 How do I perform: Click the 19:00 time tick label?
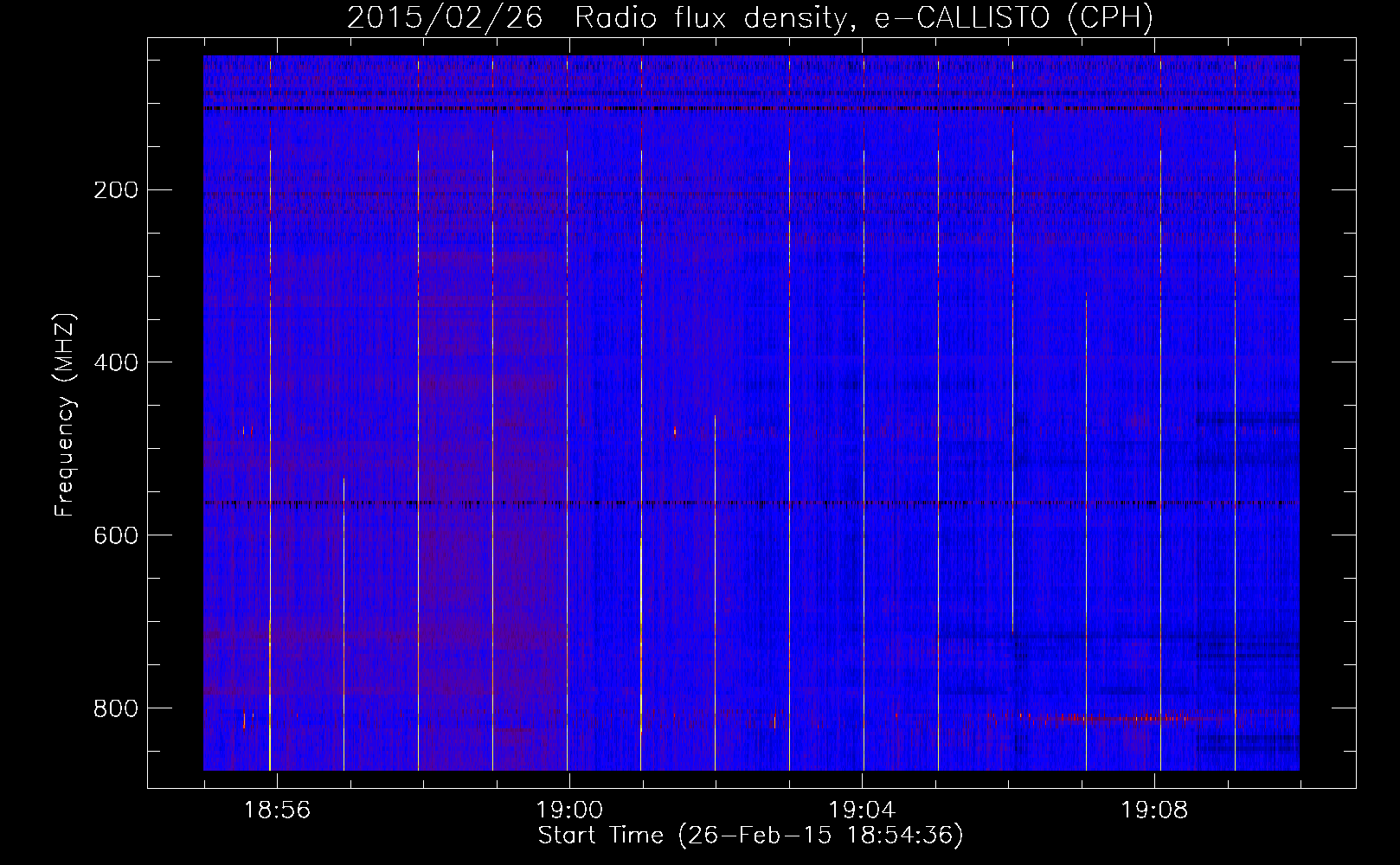pyautogui.click(x=569, y=811)
